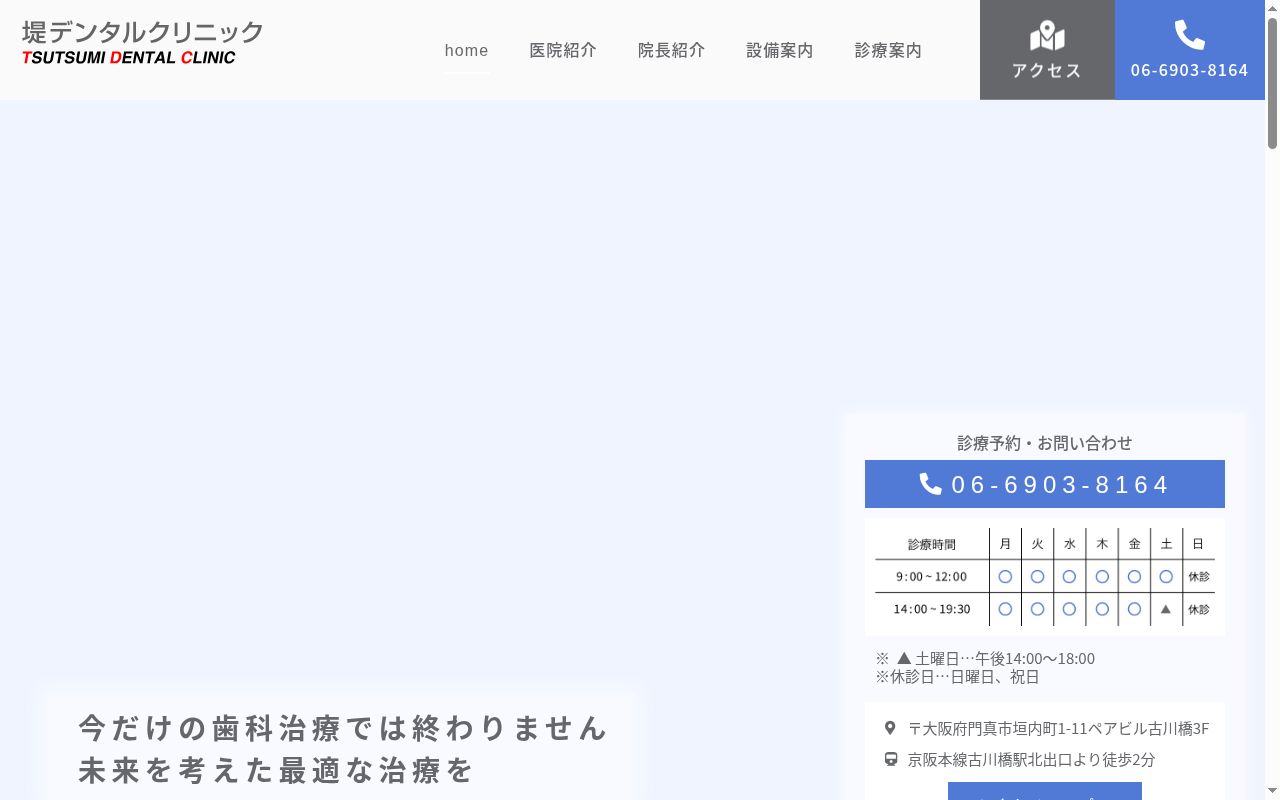Click the note ※休診日…日曜日、祝日
Viewport: 1280px width, 800px height.
click(x=957, y=676)
